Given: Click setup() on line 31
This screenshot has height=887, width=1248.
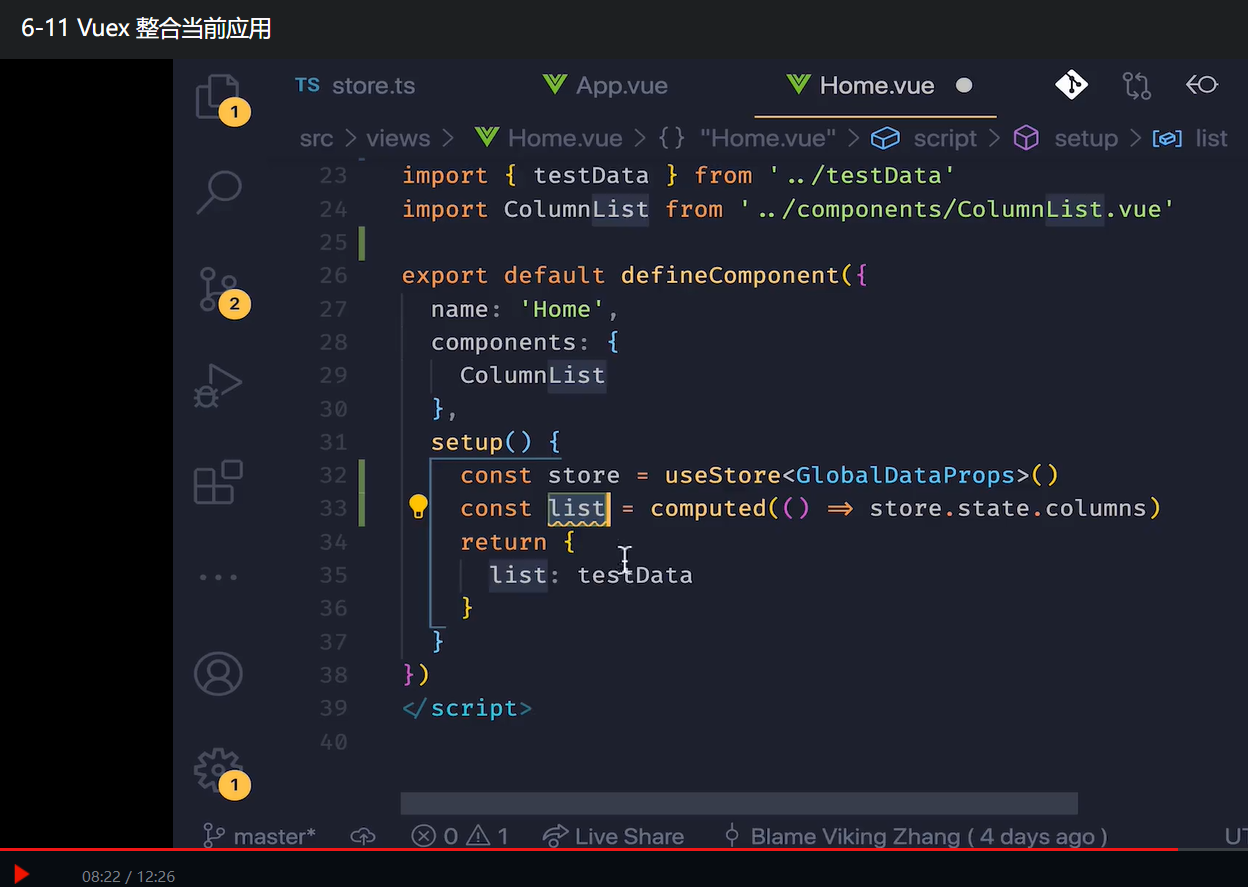Looking at the screenshot, I should pos(482,442).
